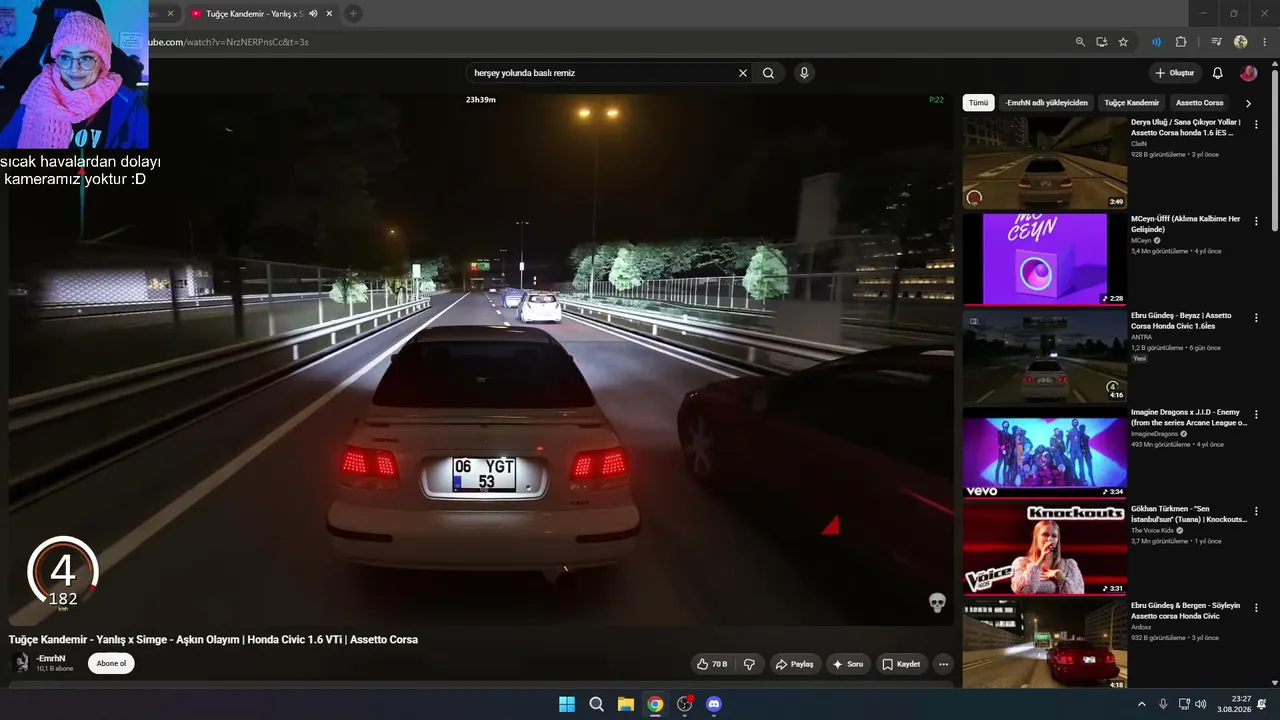Open YouTube notifications bell
Image resolution: width=1280 pixels, height=720 pixels.
click(1217, 73)
